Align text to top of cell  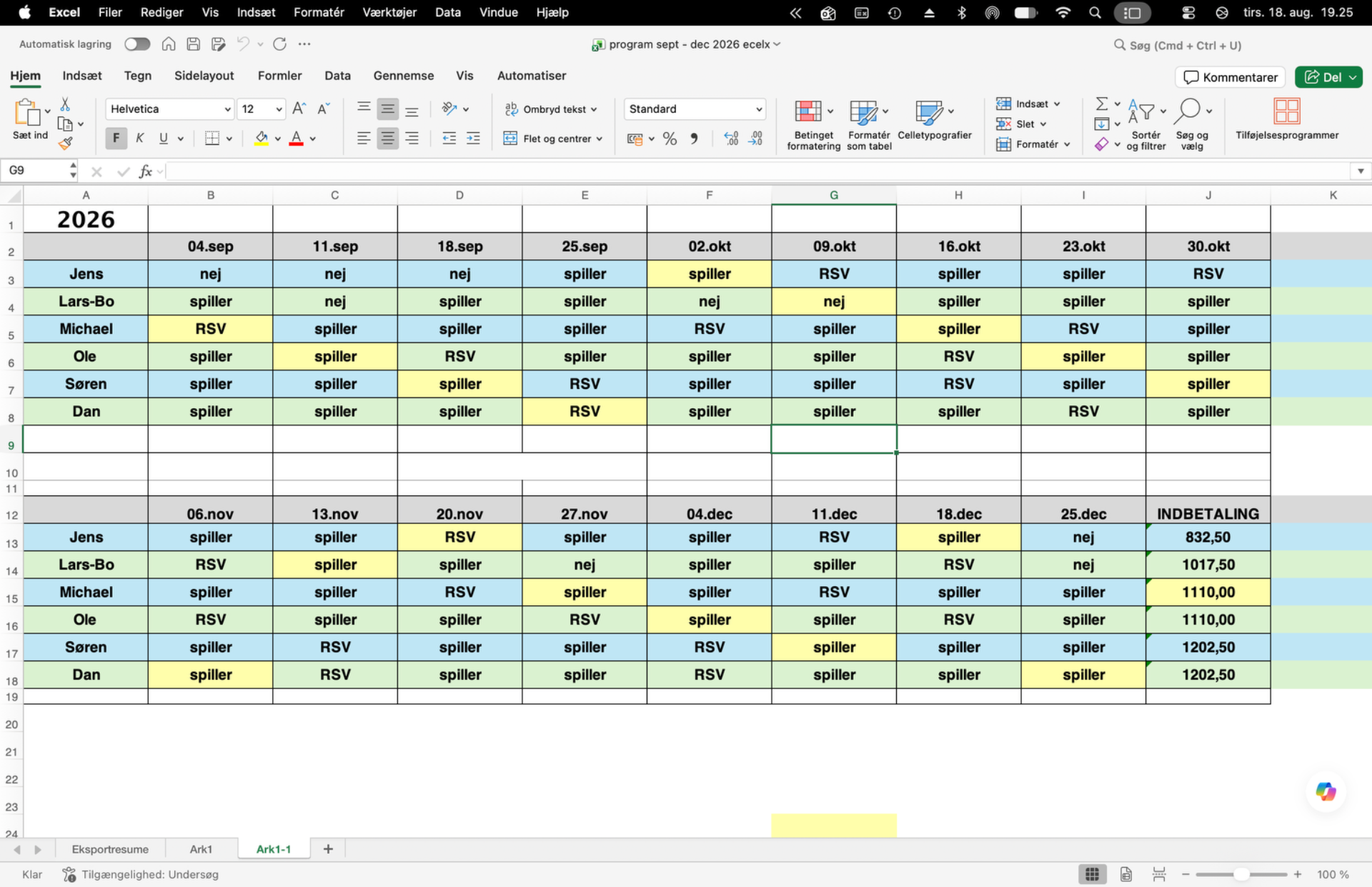364,109
